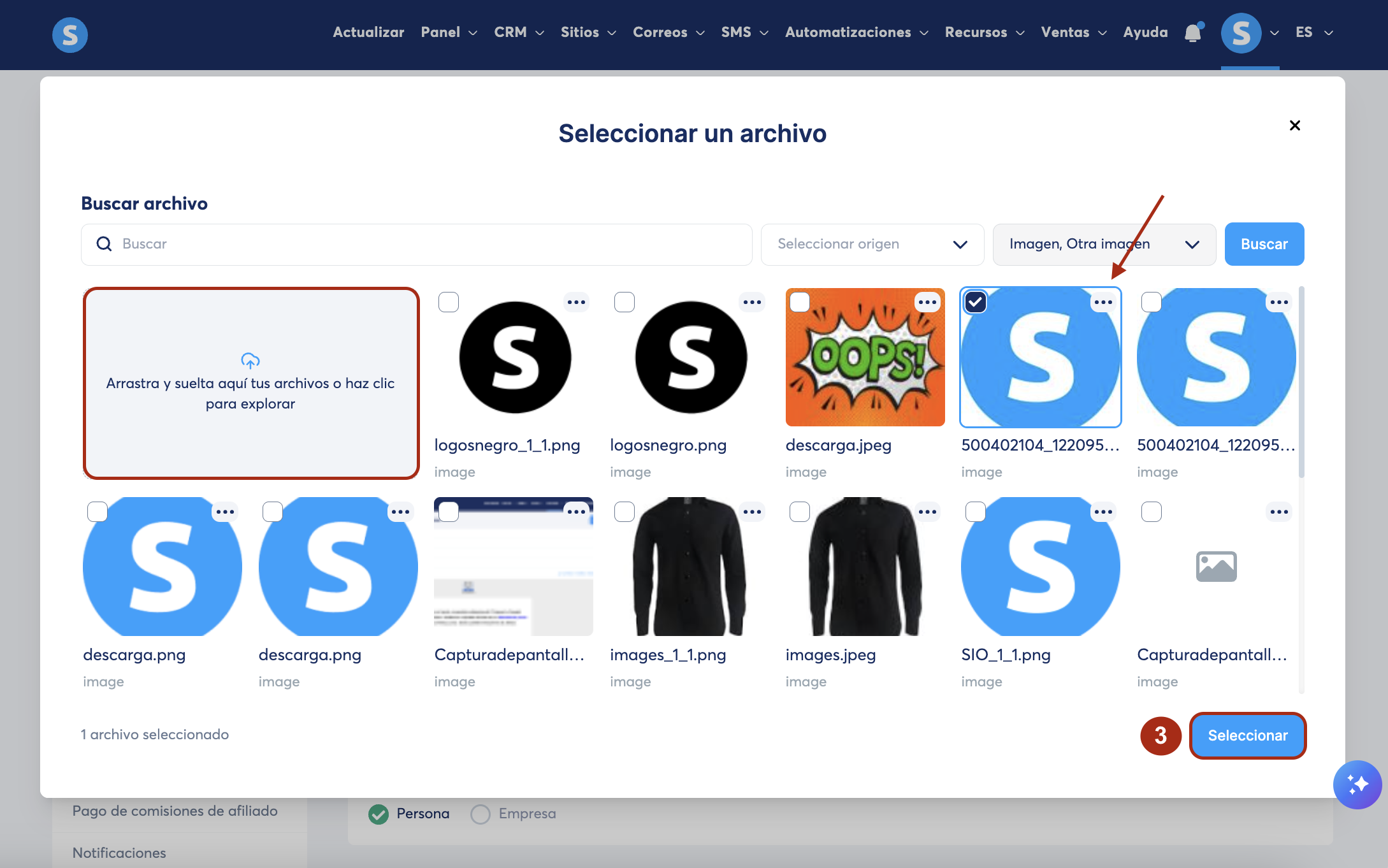Click the '1 archivo seleccionado' status text
This screenshot has width=1388, height=868.
[x=155, y=735]
